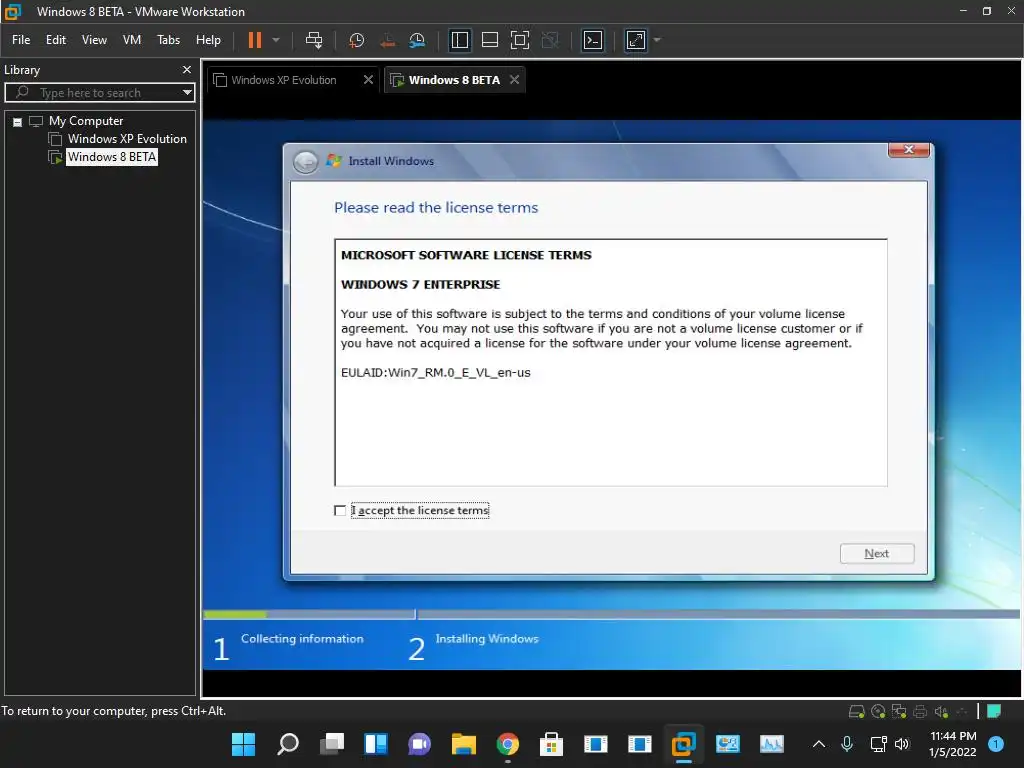Open the Tabs menu
Image resolution: width=1024 pixels, height=768 pixels.
click(168, 40)
